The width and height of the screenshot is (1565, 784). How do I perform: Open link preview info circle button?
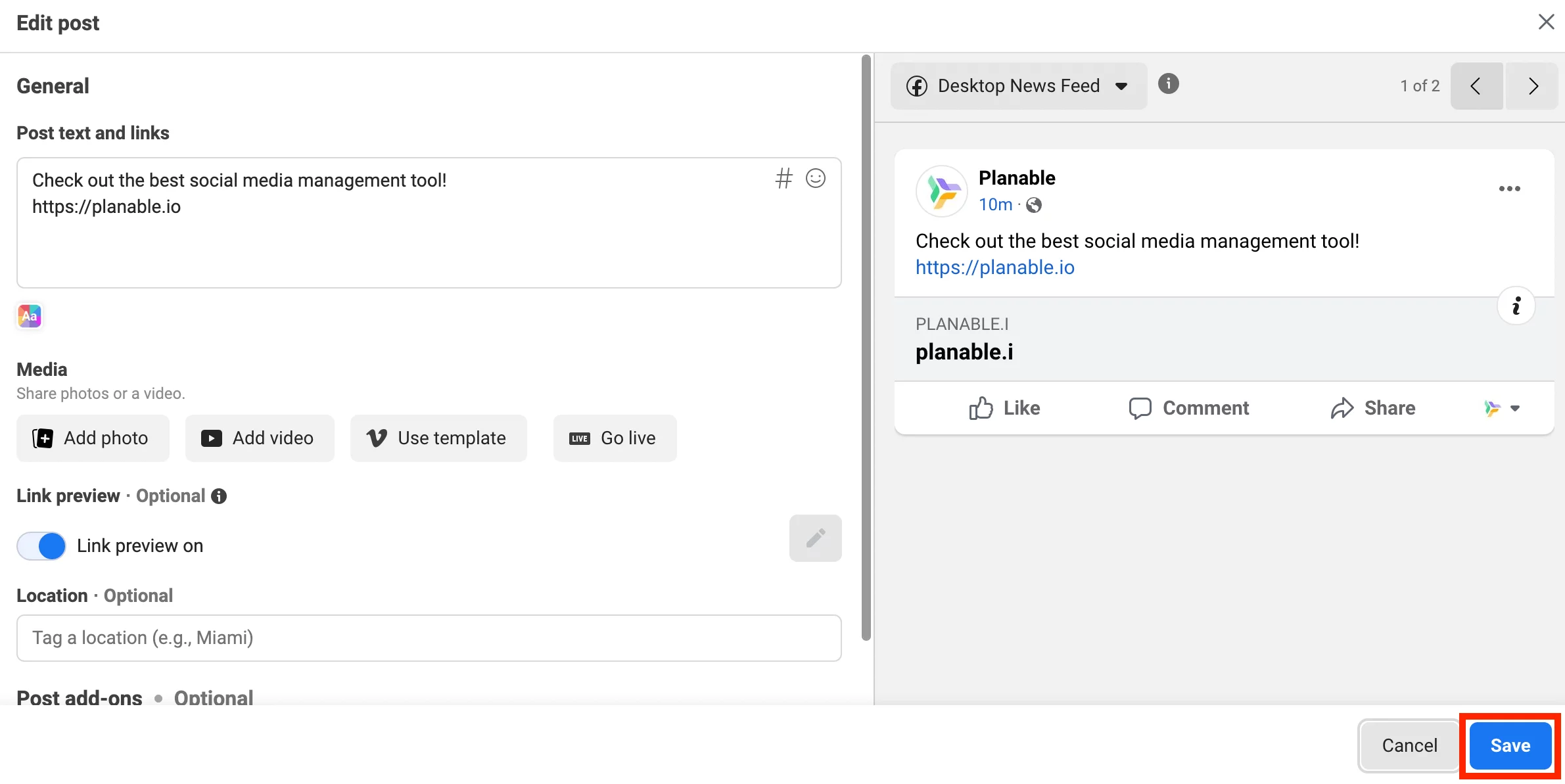point(1516,306)
